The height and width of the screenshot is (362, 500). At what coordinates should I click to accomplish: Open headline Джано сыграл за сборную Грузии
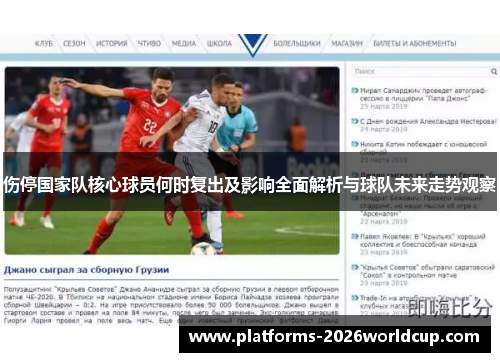(87, 270)
